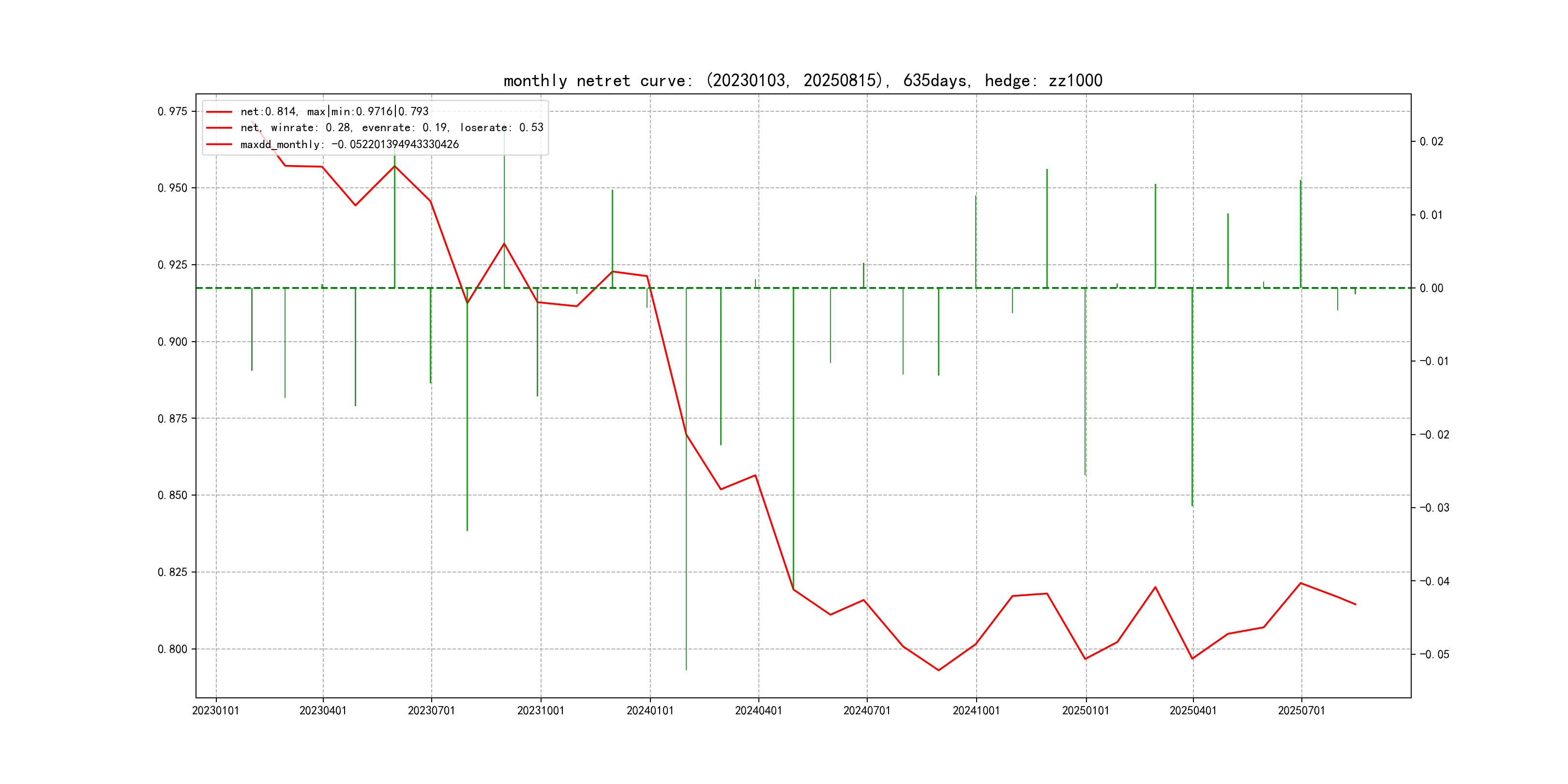1568x784 pixels.
Task: Click the maxdd_monthly legend entry
Action: pyautogui.click(x=349, y=145)
